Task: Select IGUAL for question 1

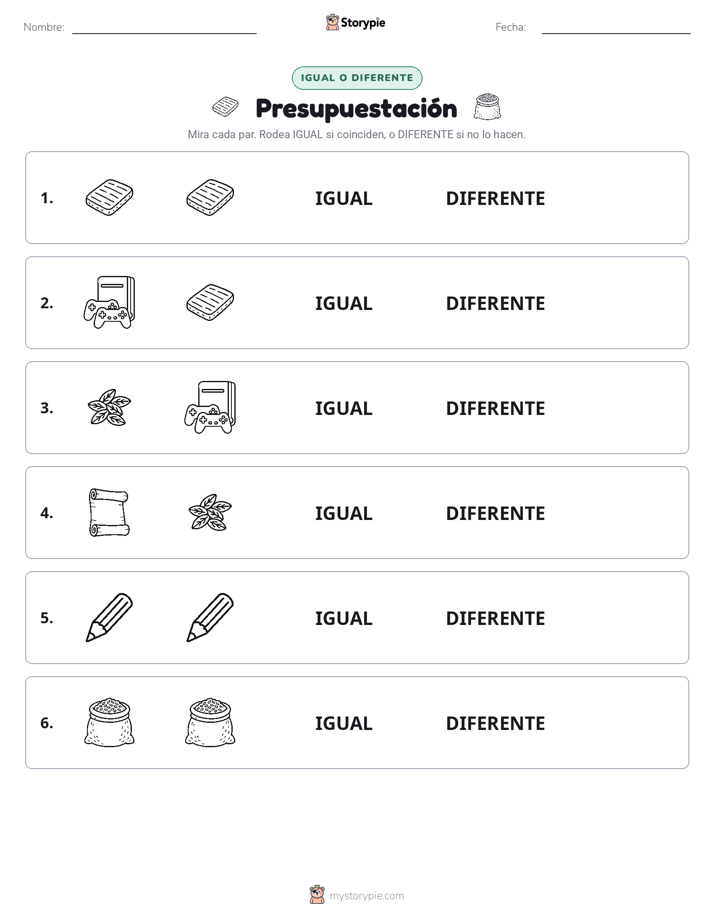Action: click(343, 199)
